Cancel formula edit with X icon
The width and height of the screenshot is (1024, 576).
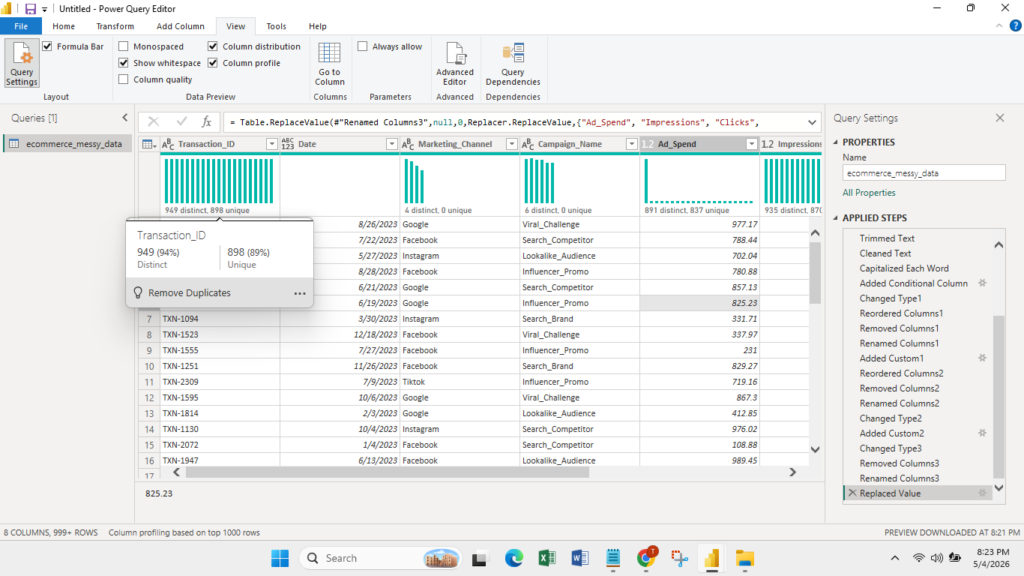tap(153, 121)
